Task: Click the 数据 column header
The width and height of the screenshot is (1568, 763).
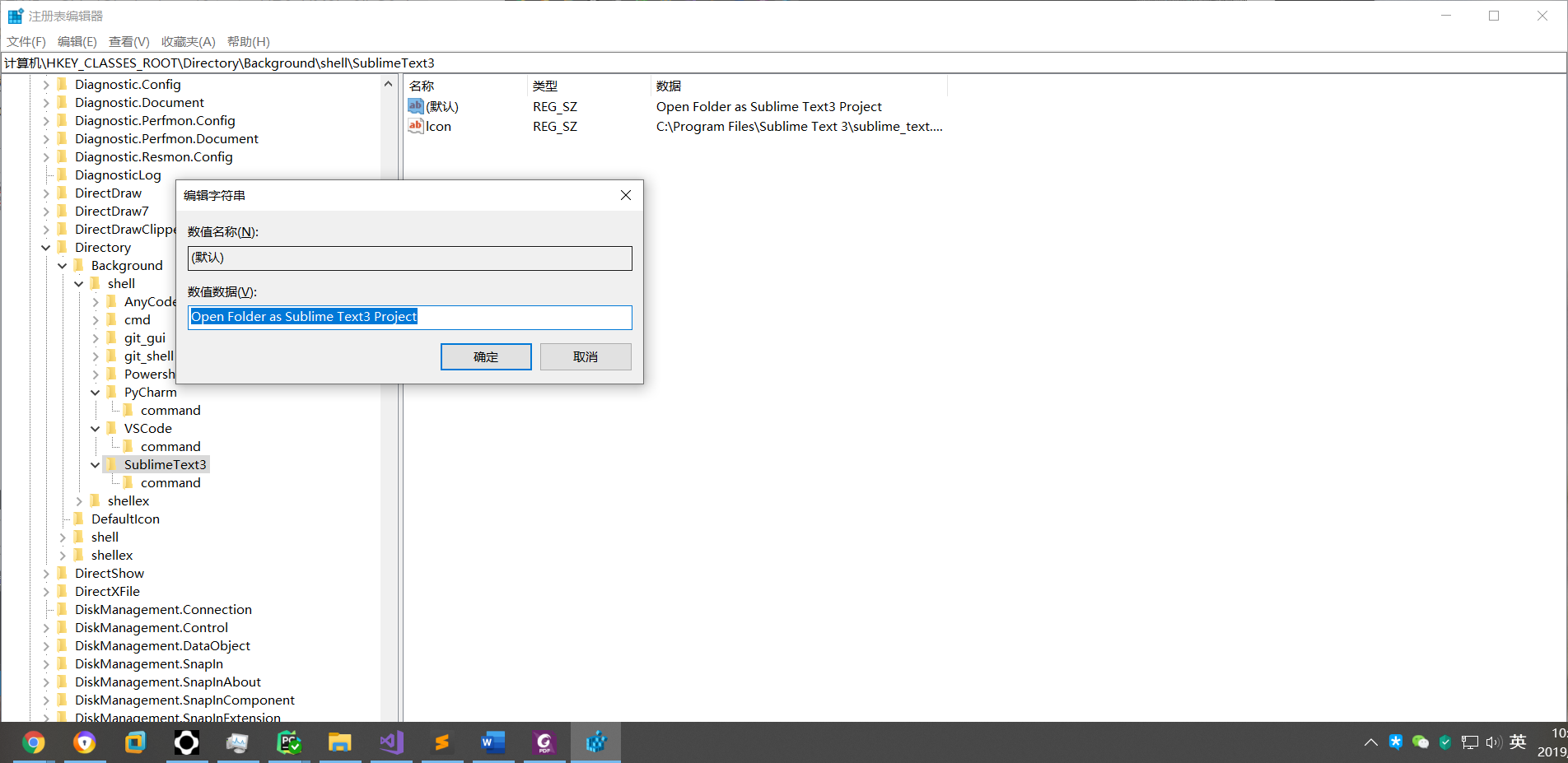Action: click(799, 86)
